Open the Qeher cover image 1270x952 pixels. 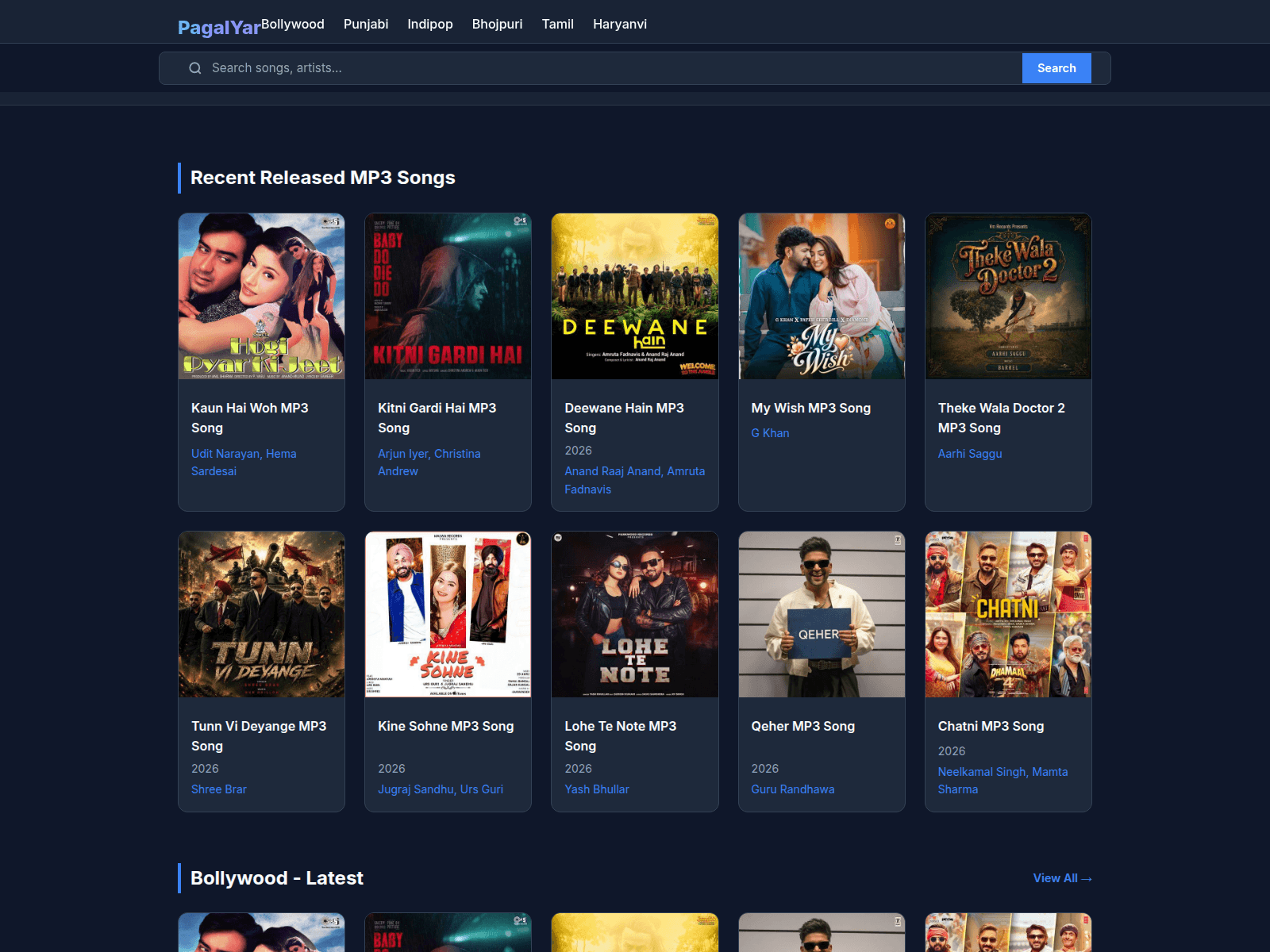click(x=822, y=615)
